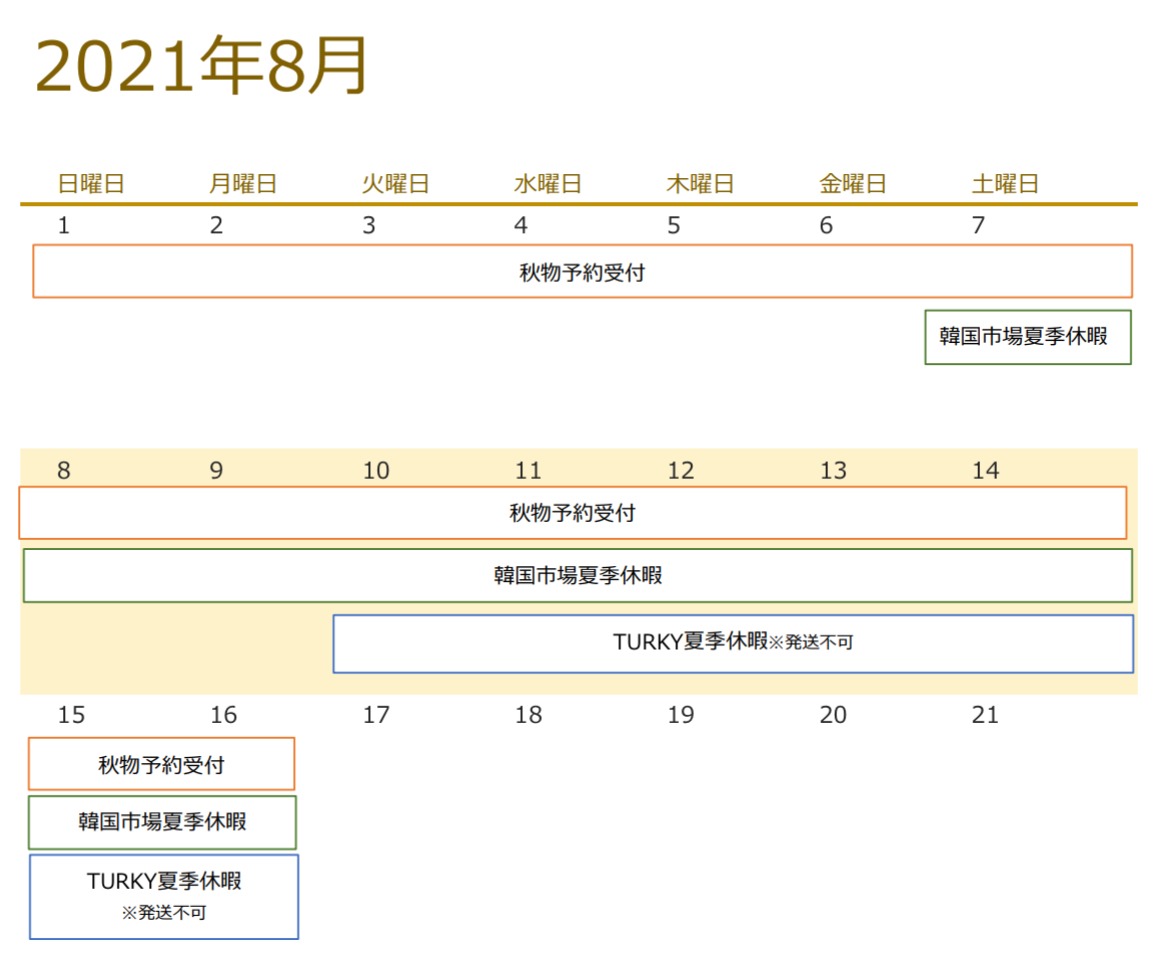Click date 20 in the calendar
Image resolution: width=1170 pixels, height=954 pixels.
pos(833,715)
